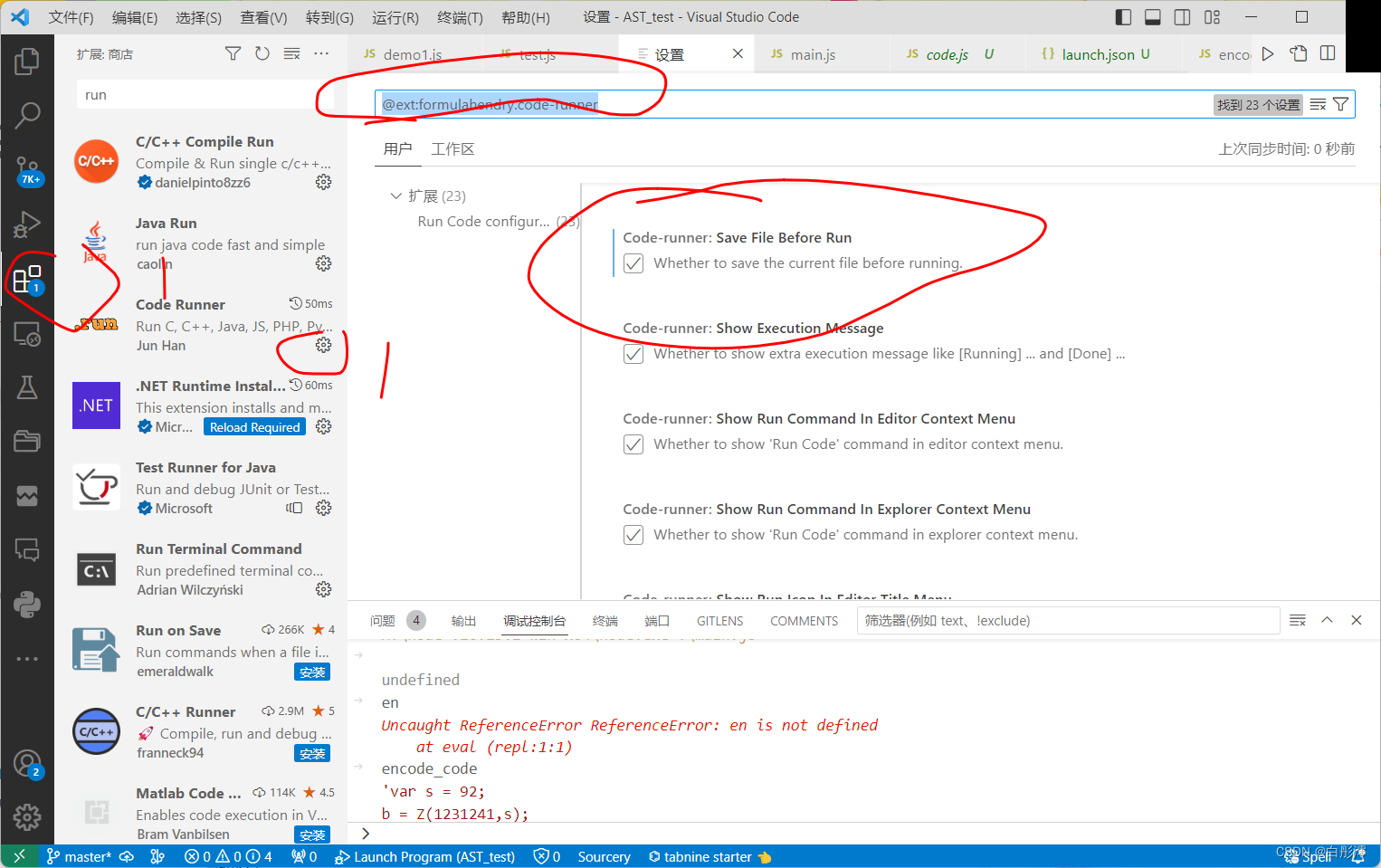Image resolution: width=1381 pixels, height=868 pixels.
Task: Open Run and Debug view
Action: pos(27,224)
